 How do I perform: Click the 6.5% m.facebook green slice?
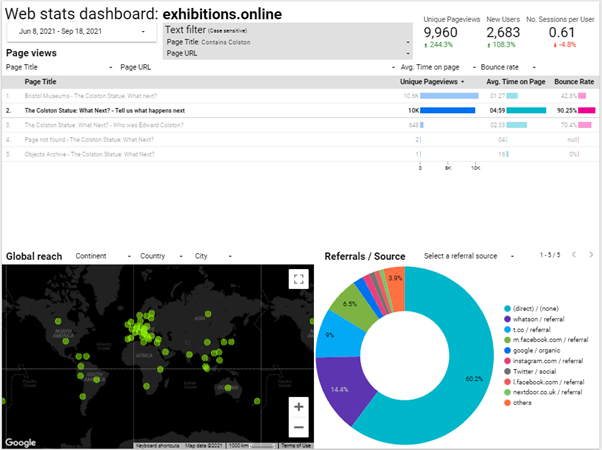(351, 305)
